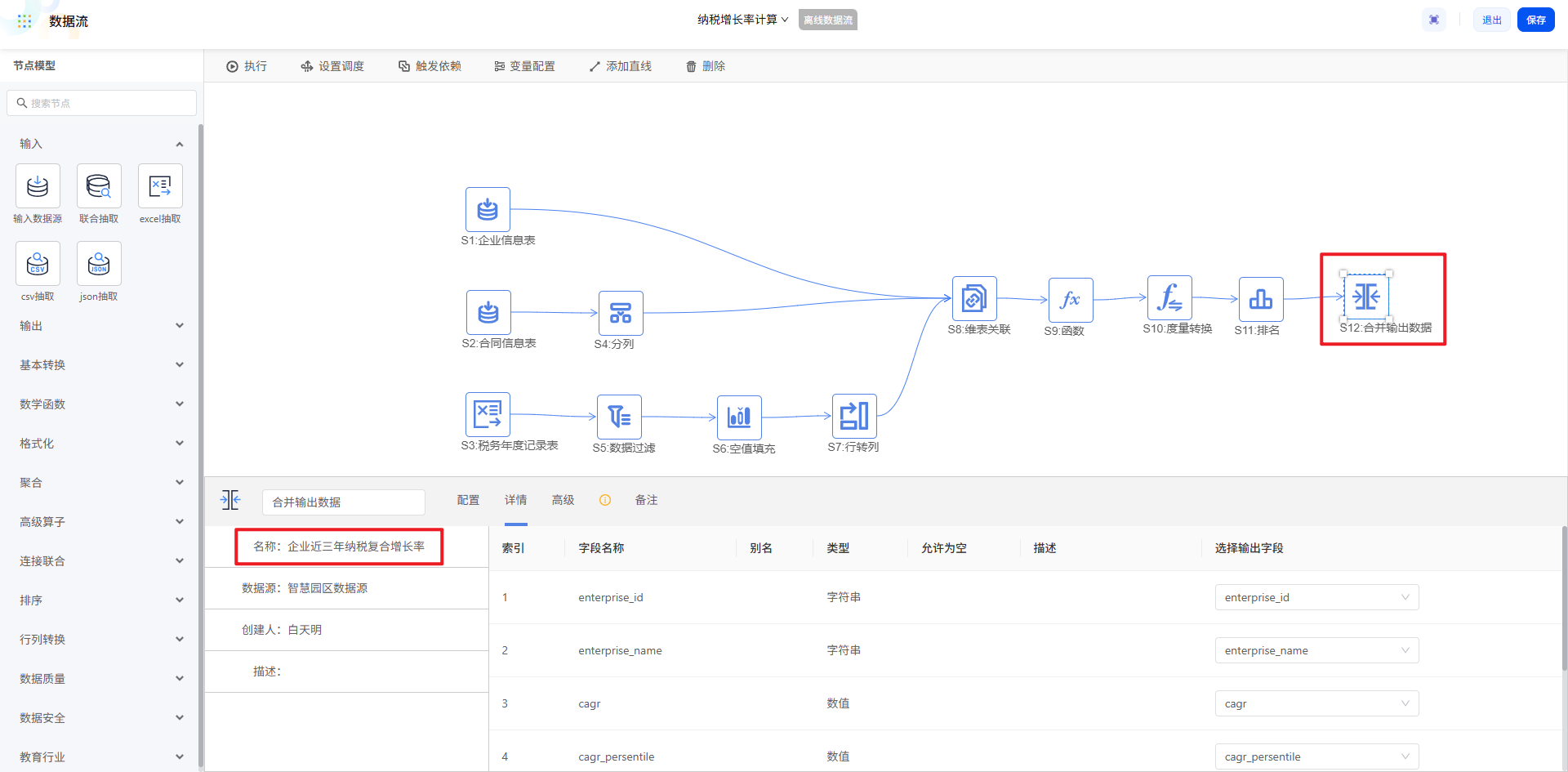1568x772 pixels.
Task: Click the fullscreen icon in header
Action: point(1434,20)
